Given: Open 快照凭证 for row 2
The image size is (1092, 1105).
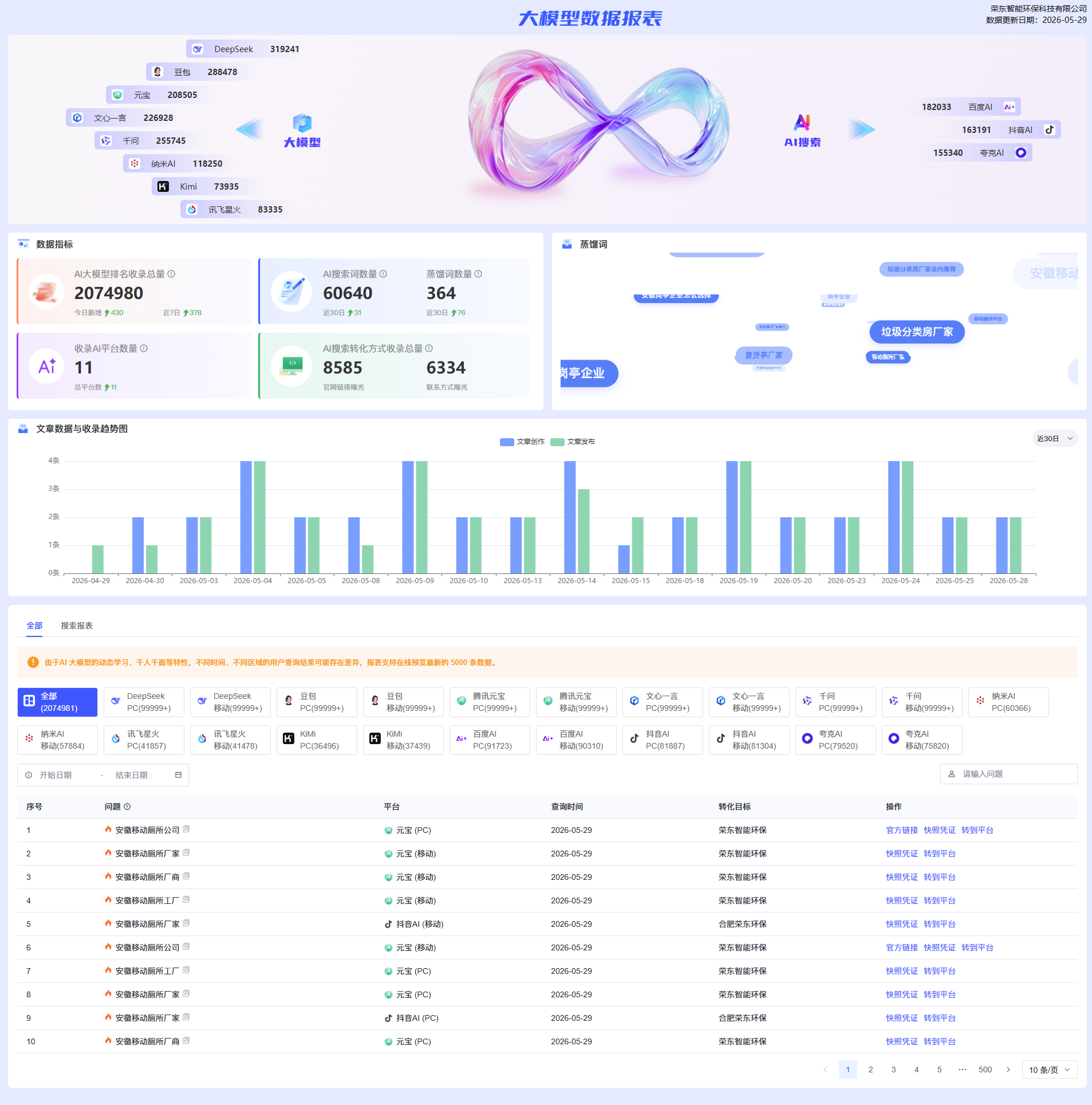Looking at the screenshot, I should pos(902,854).
